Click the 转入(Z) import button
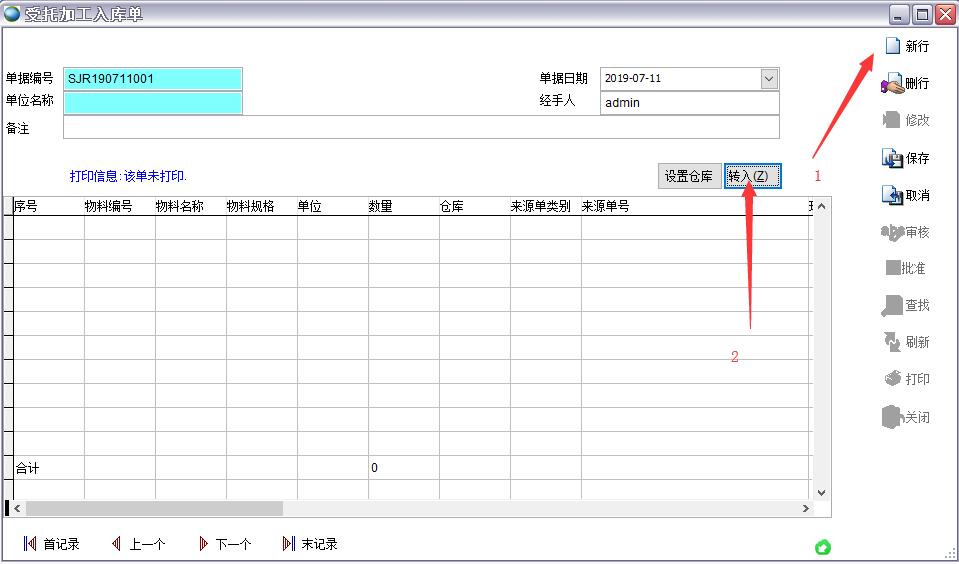 coord(752,176)
